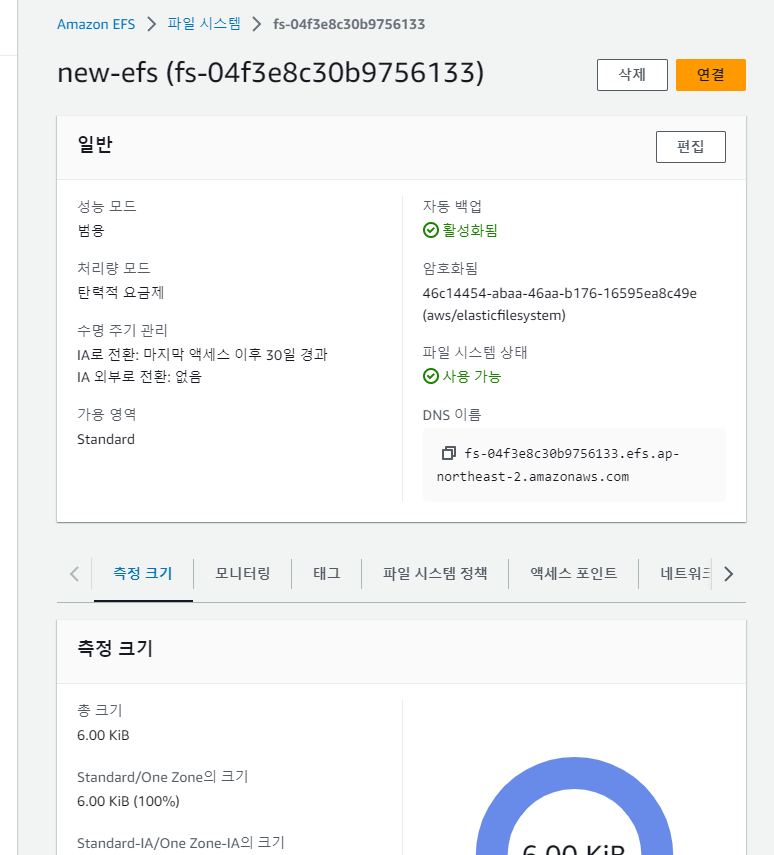The image size is (774, 855).
Task: Click the fs-04f3e8c30b9756133 breadcrumb text
Action: click(x=349, y=25)
